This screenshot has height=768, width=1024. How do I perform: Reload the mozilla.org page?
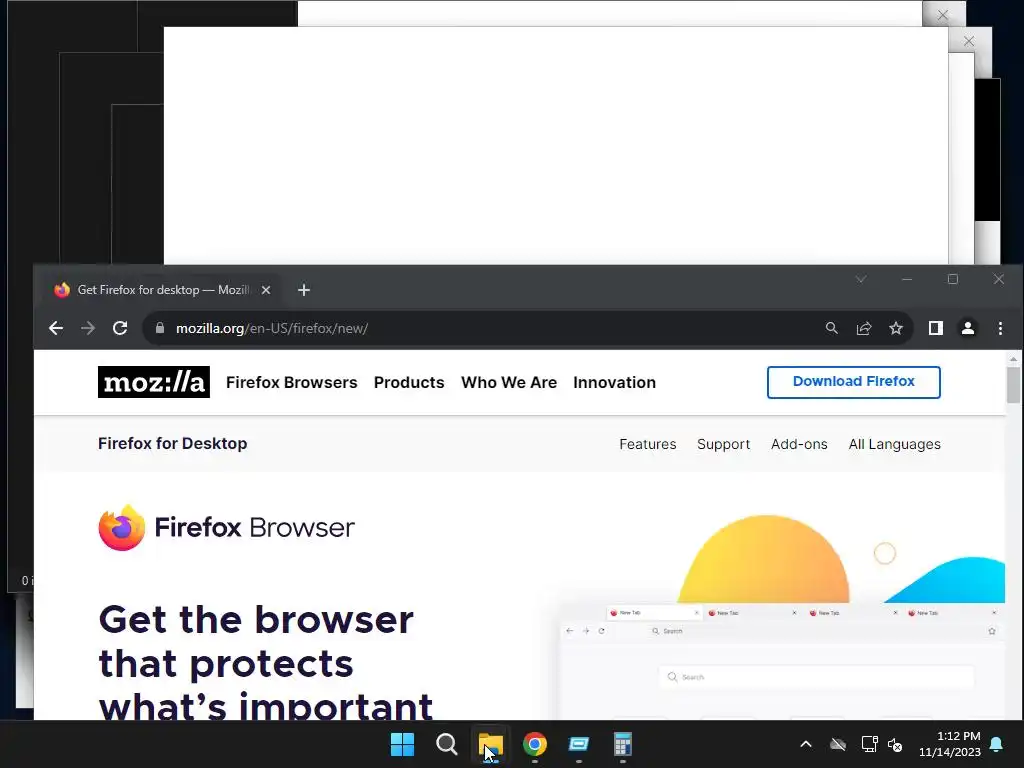[120, 328]
